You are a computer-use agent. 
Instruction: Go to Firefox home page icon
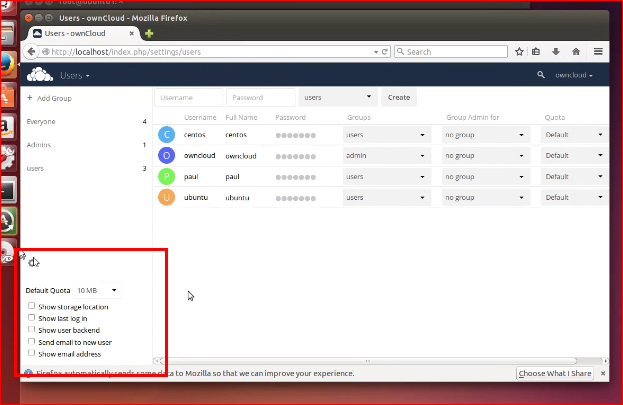[x=576, y=52]
